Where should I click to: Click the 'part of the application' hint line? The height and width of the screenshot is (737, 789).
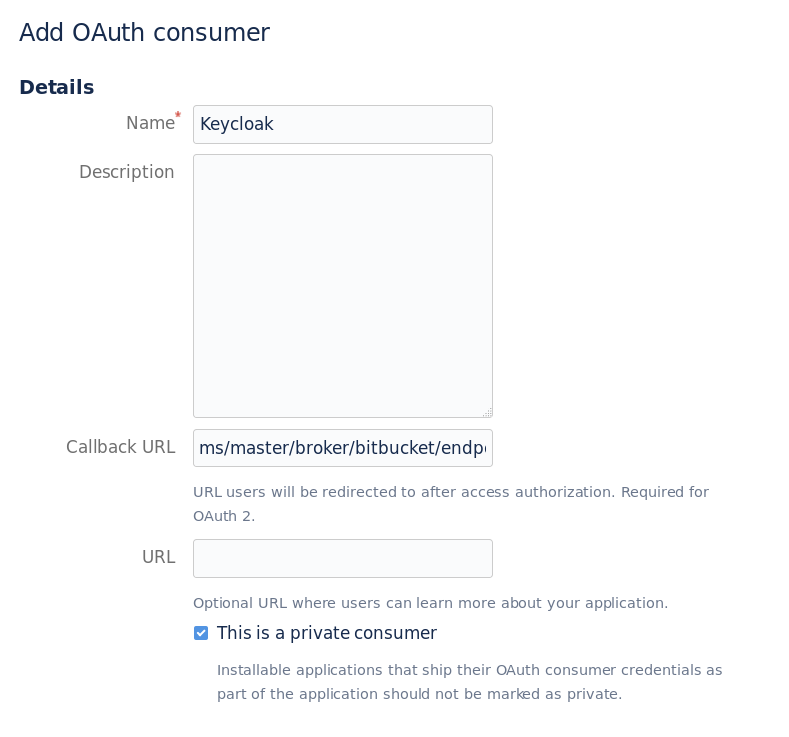419,694
